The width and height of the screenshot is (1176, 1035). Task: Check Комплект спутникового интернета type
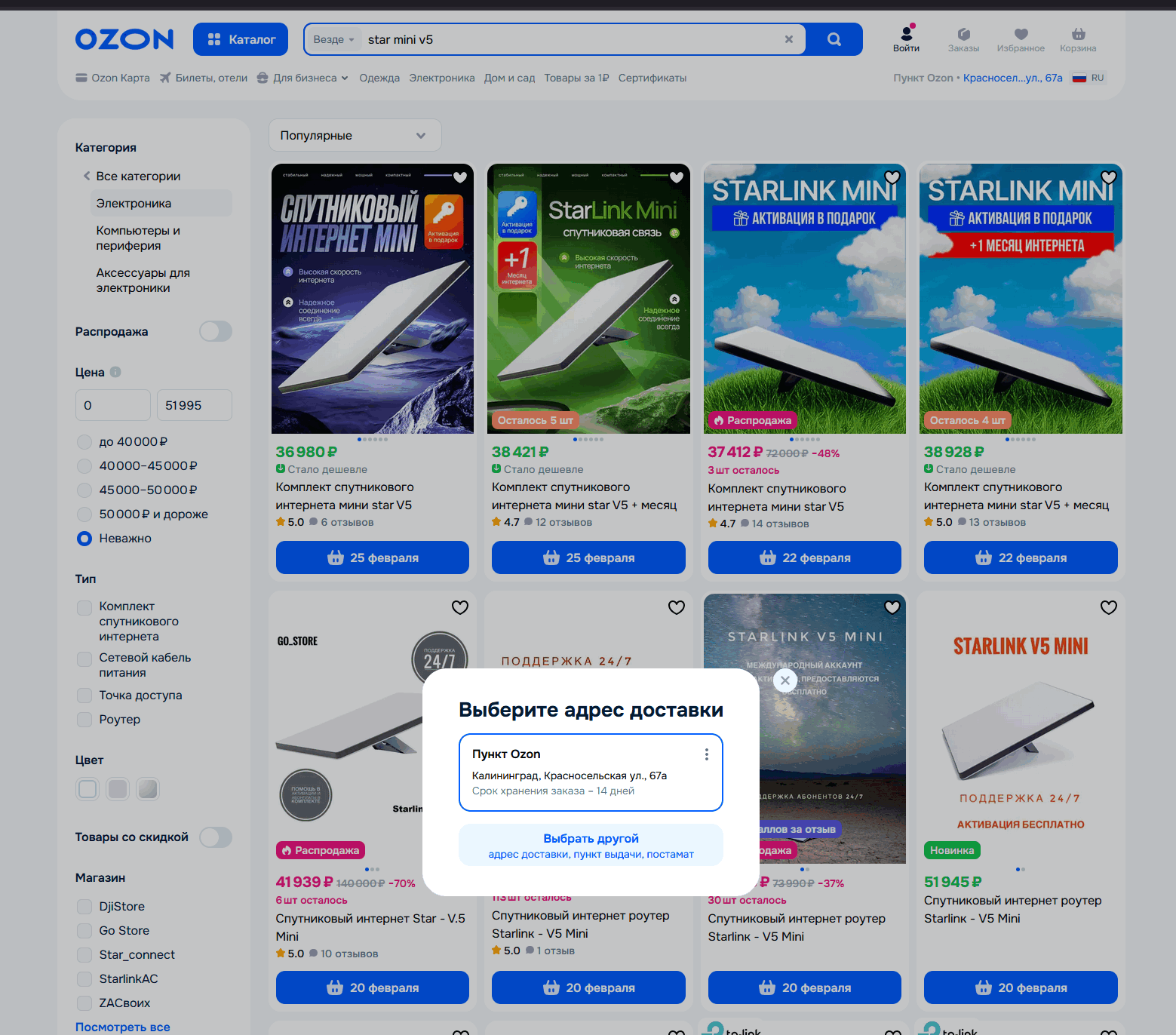84,607
